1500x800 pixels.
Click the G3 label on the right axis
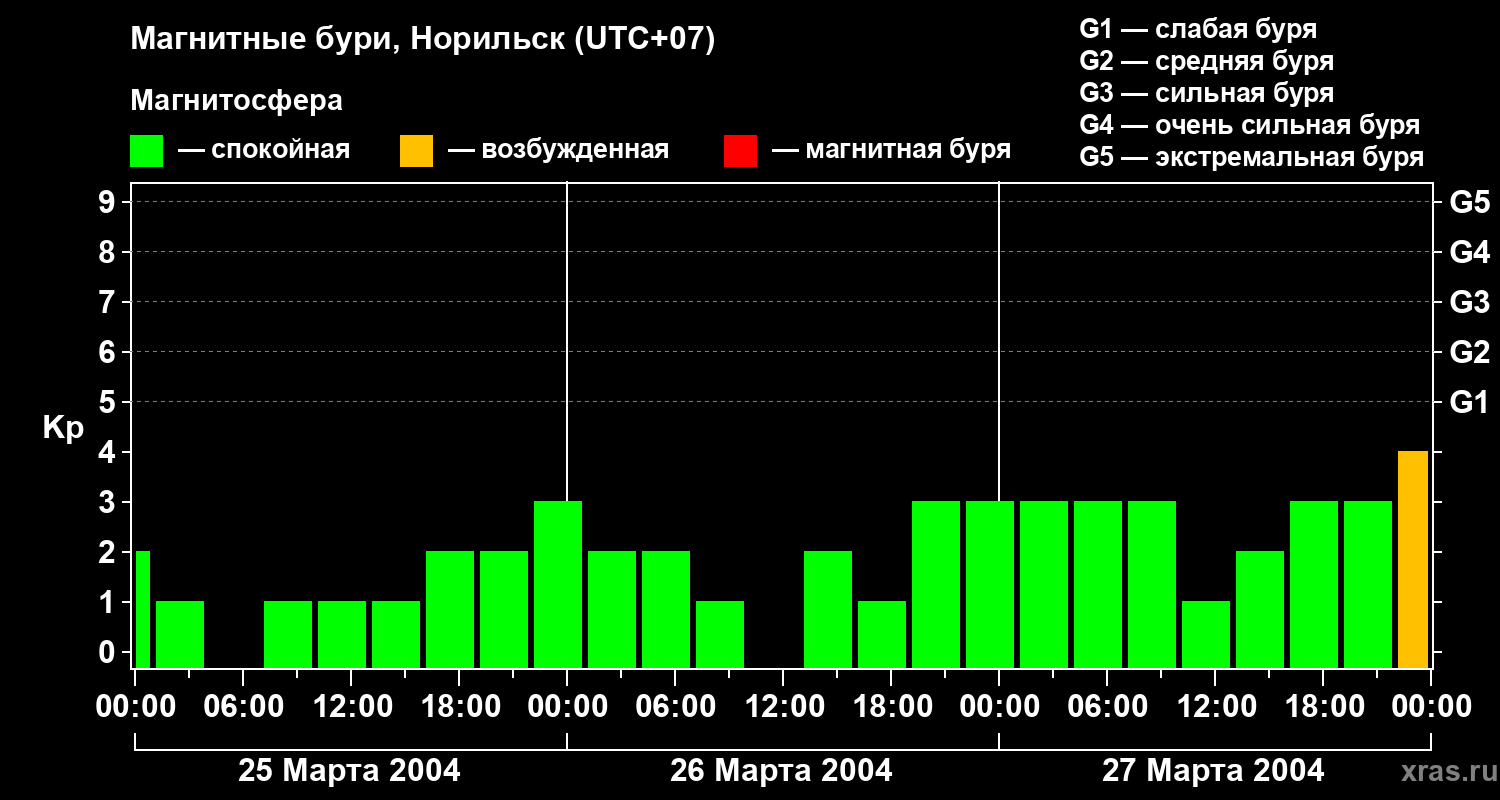[1469, 302]
